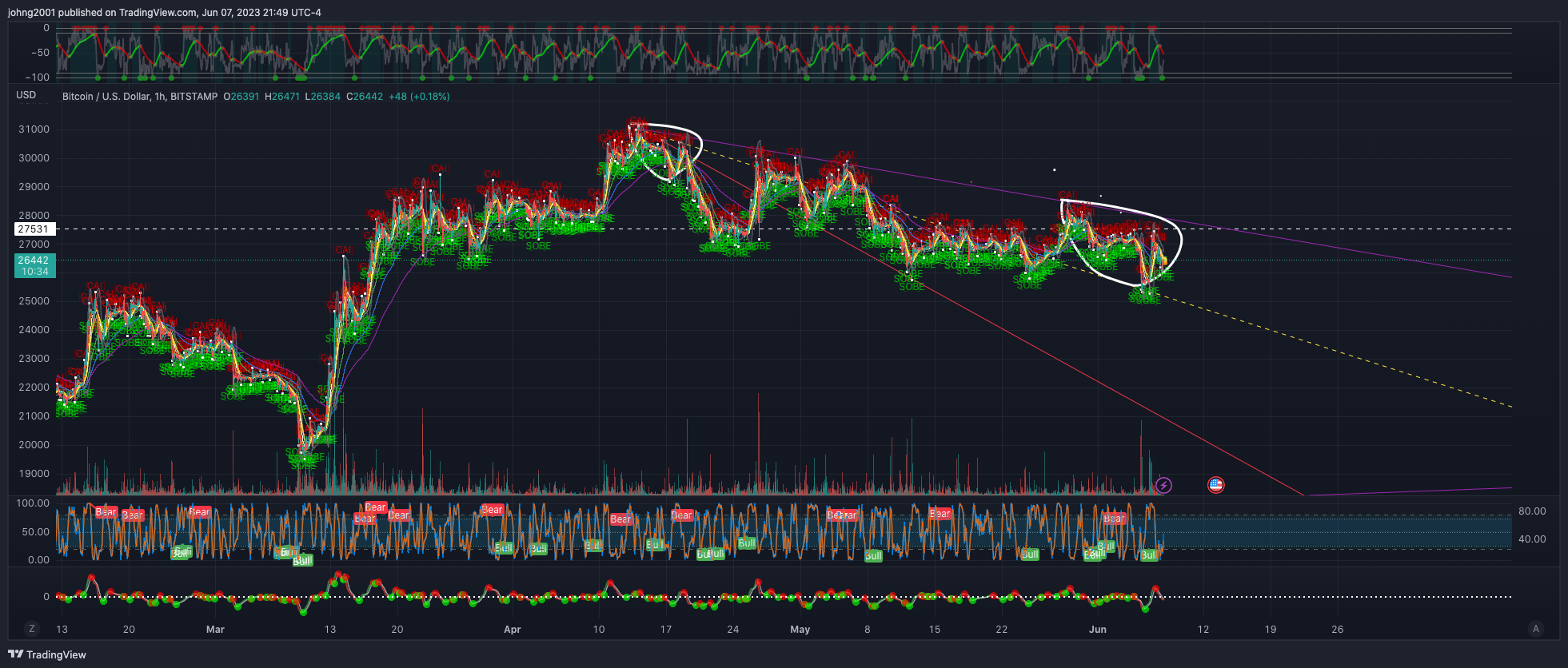Image resolution: width=1568 pixels, height=668 pixels.
Task: Click the -100 level label of top oscillator
Action: coord(38,78)
